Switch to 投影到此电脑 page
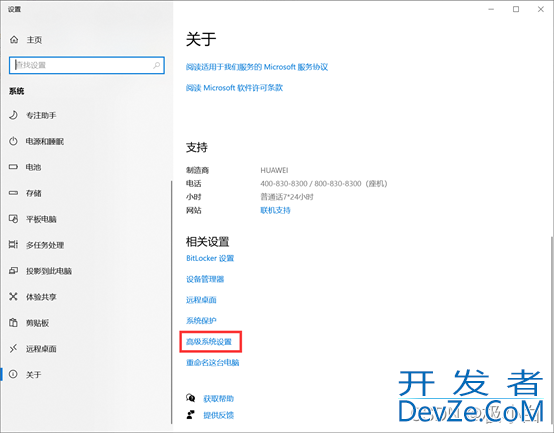The width and height of the screenshot is (554, 433). point(49,271)
